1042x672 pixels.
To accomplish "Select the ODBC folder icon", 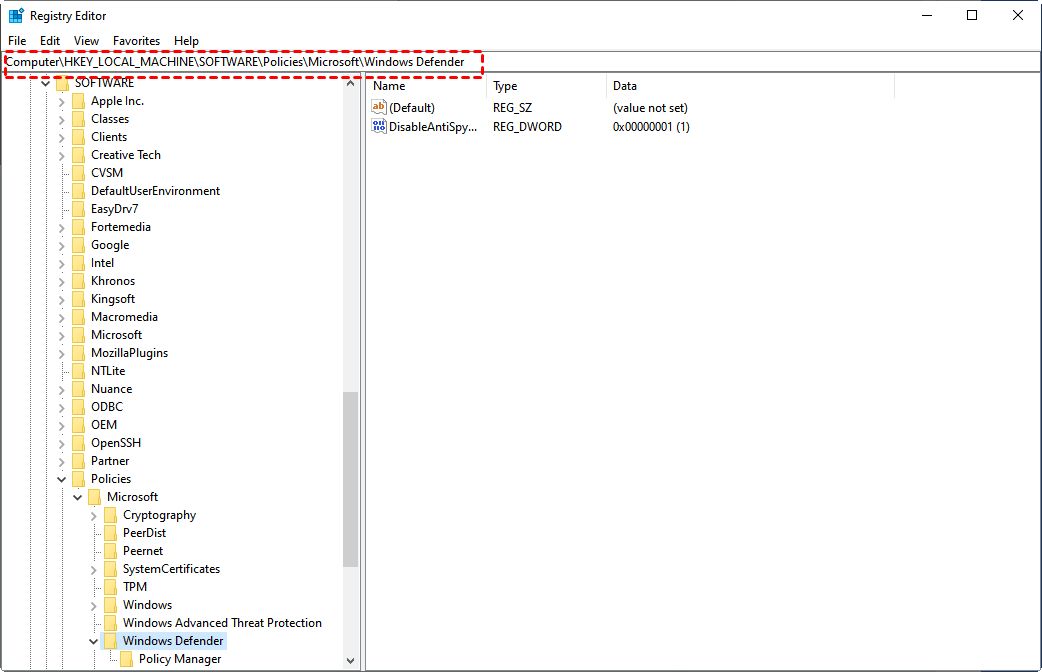I will (x=78, y=406).
